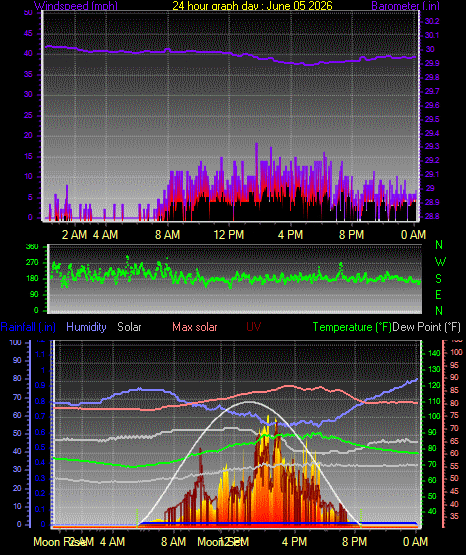Select the 90 degree mark on the wind direction axis
Screen dimensions: 466x555
(34, 294)
